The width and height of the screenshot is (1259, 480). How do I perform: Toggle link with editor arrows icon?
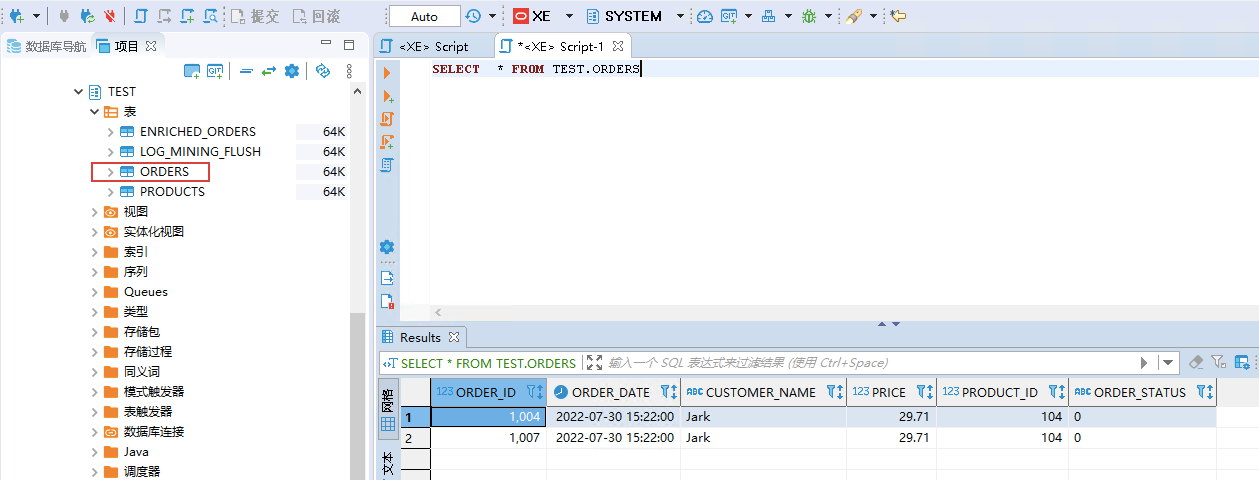coord(268,71)
